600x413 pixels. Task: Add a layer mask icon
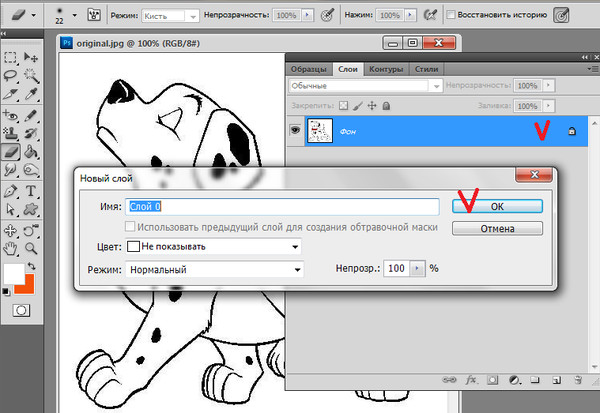[492, 380]
